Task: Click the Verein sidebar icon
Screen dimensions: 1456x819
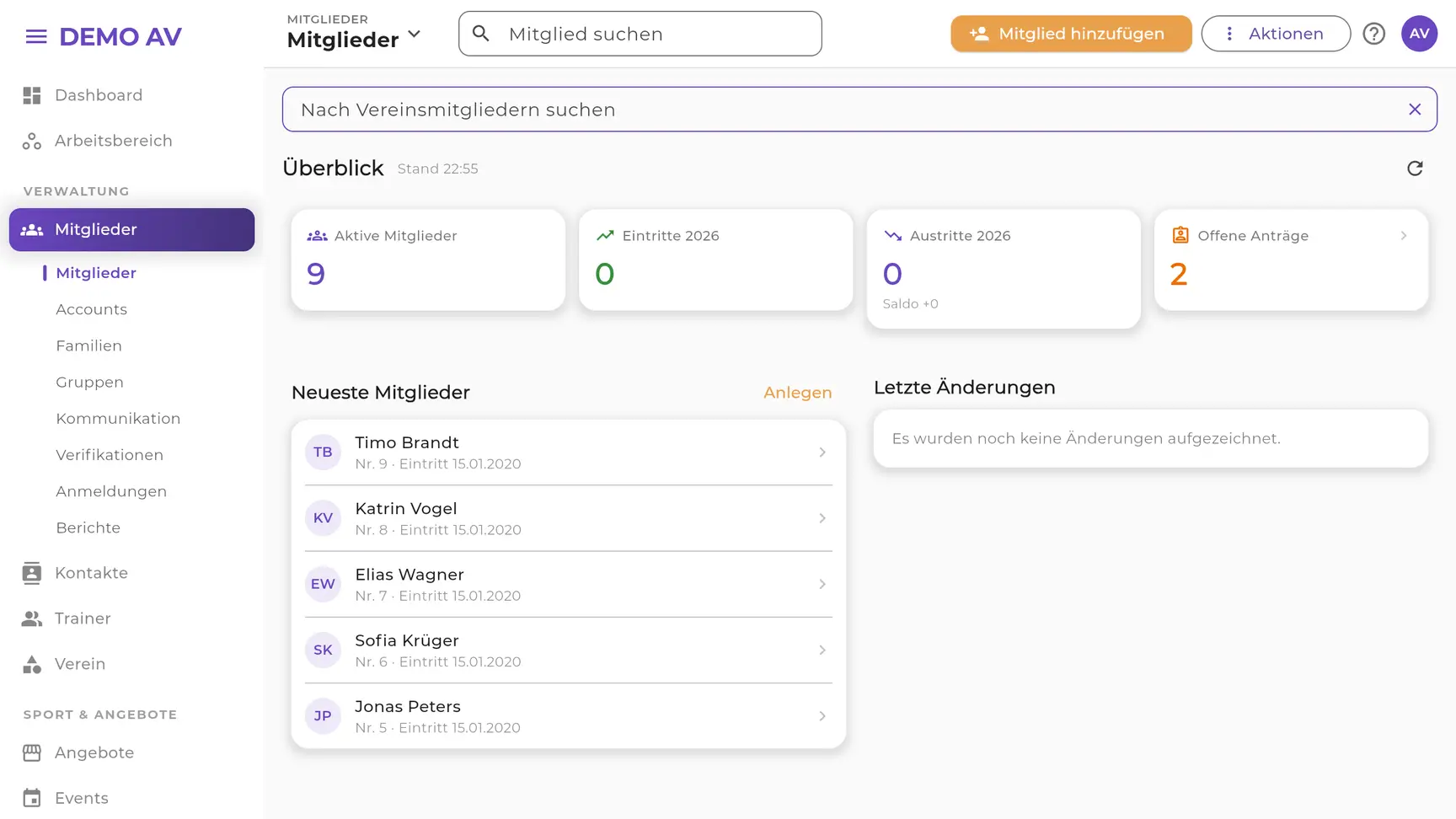Action: click(x=32, y=664)
